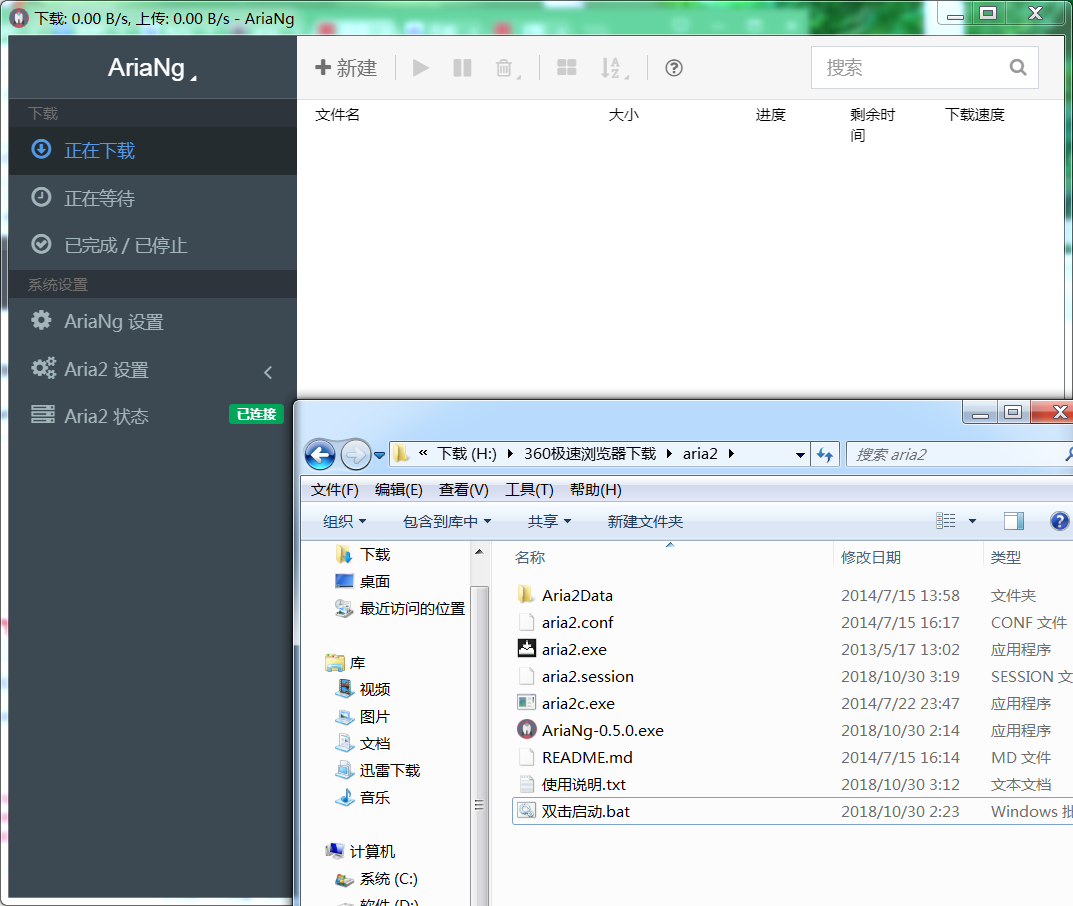Click Explorer forward navigation arrow
The image size is (1073, 906).
pyautogui.click(x=354, y=454)
